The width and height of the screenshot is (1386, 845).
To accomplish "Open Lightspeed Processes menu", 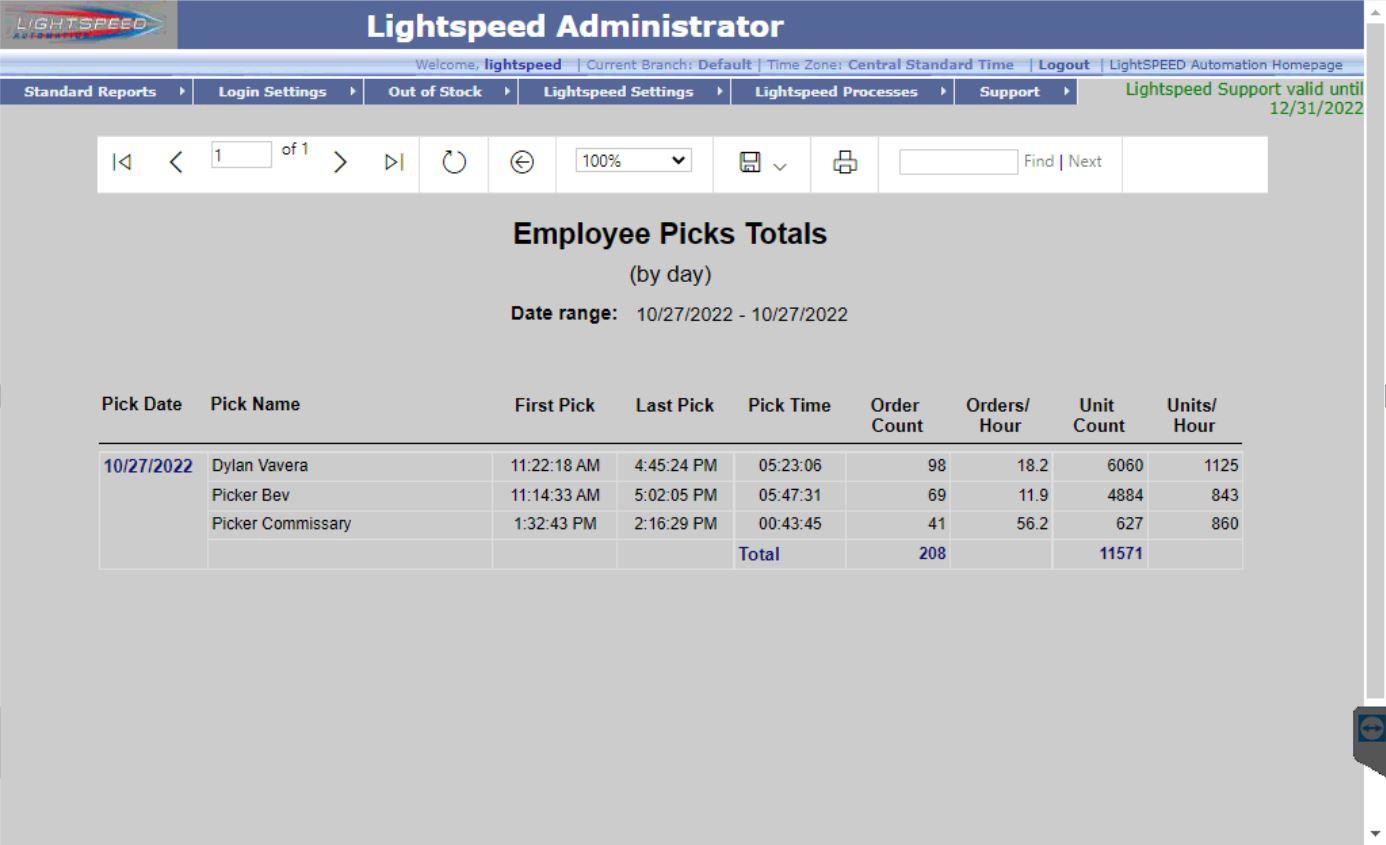I will tap(844, 92).
